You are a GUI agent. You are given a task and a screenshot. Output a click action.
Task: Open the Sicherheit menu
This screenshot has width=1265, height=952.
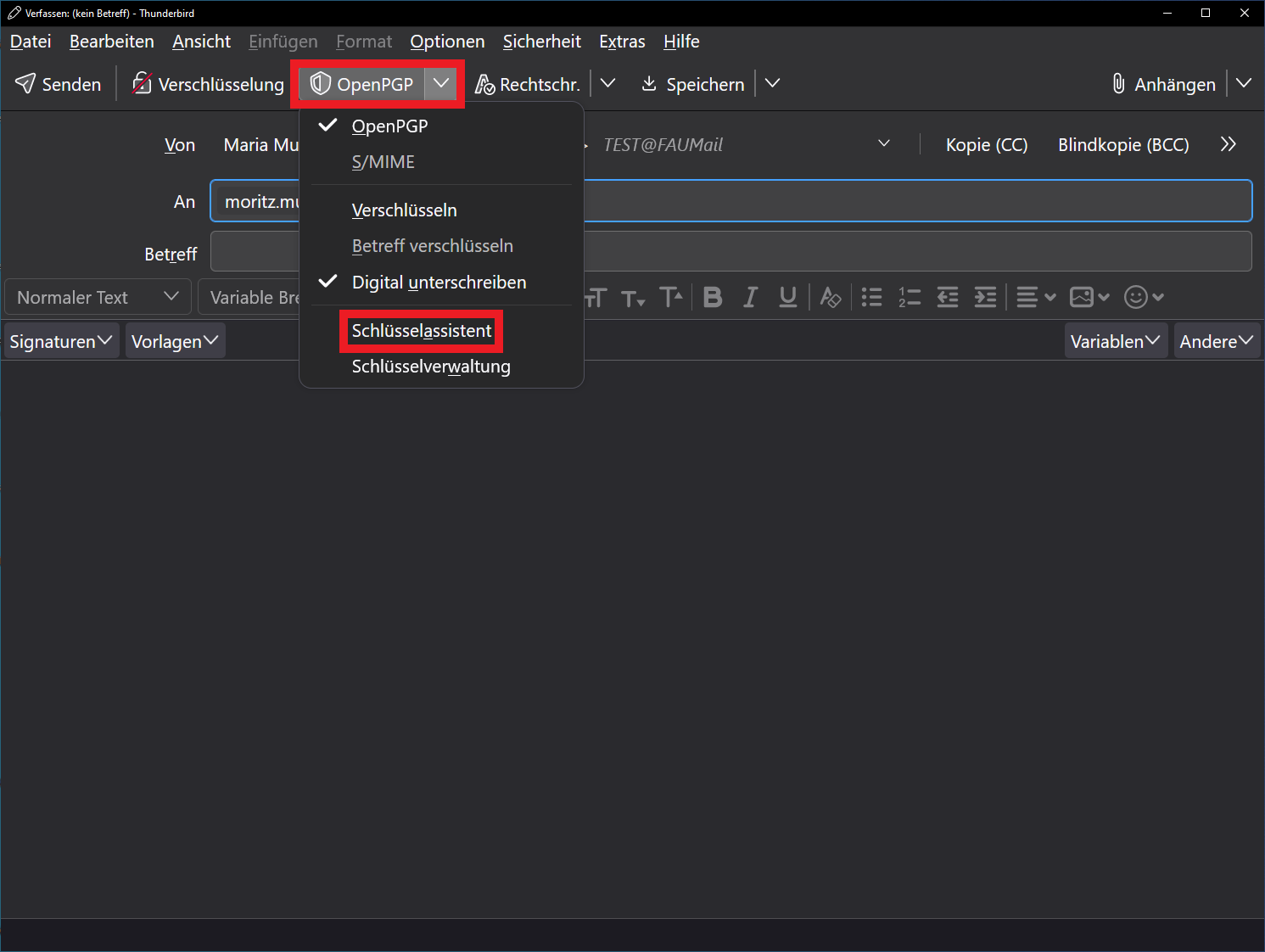pos(541,42)
